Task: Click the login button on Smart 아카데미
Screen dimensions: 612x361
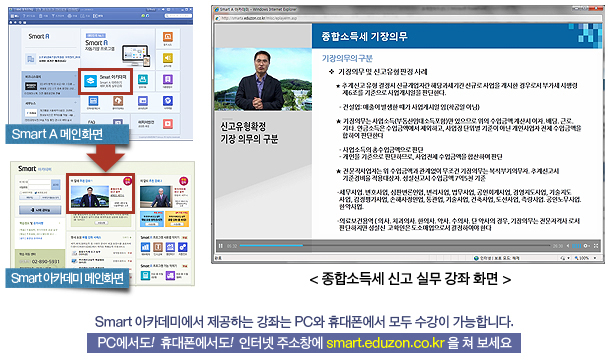Action: 56,185
